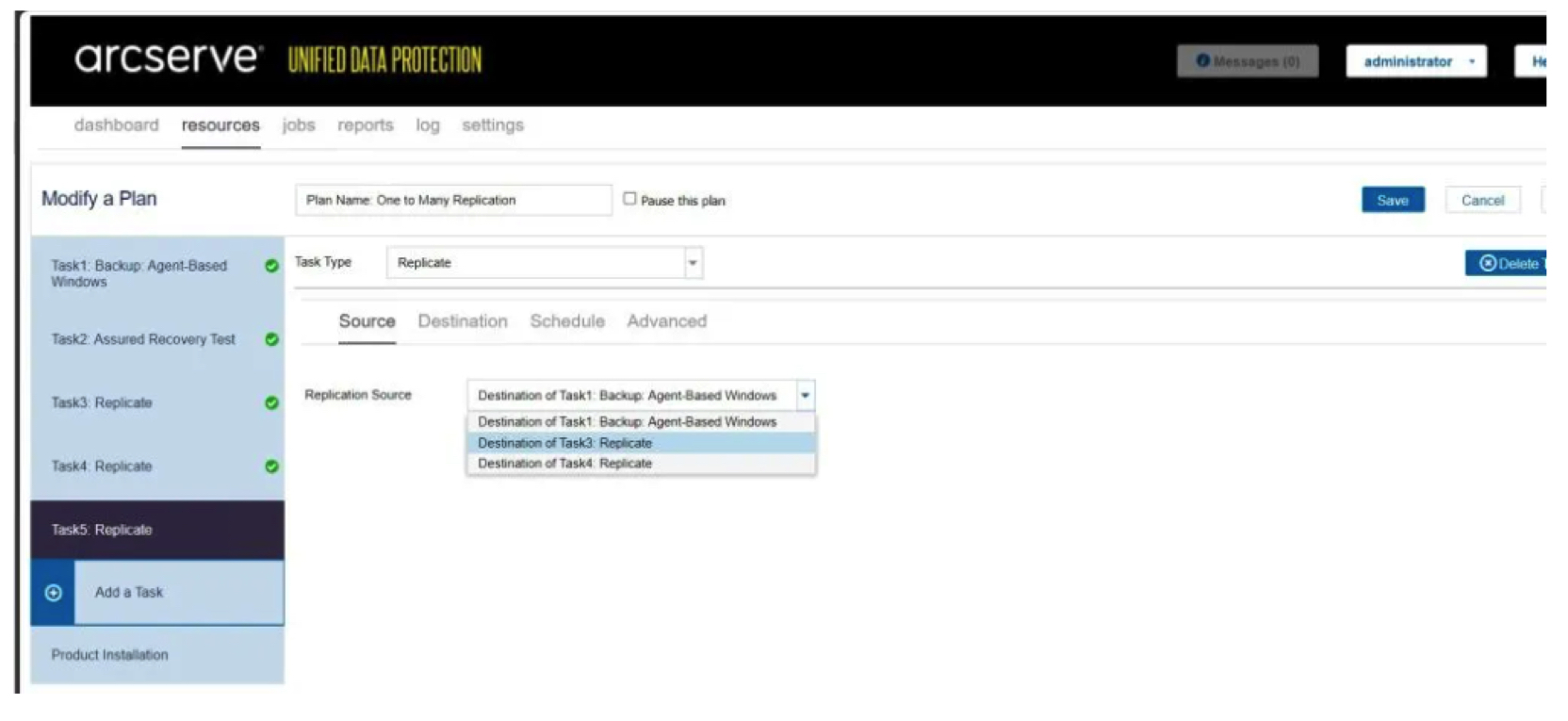
Task: Click the Replication Source label
Action: [358, 395]
